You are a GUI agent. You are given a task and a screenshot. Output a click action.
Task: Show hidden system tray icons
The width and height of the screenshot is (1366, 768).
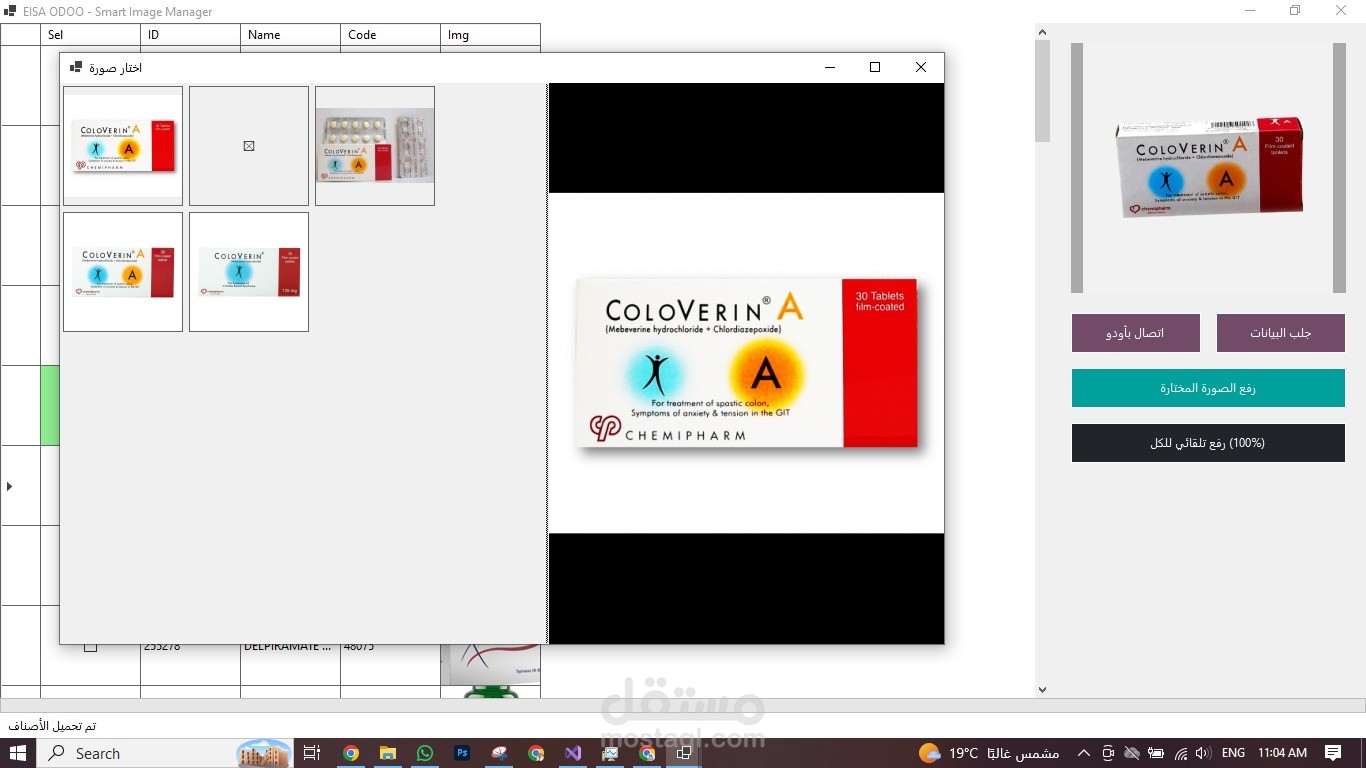(1082, 753)
